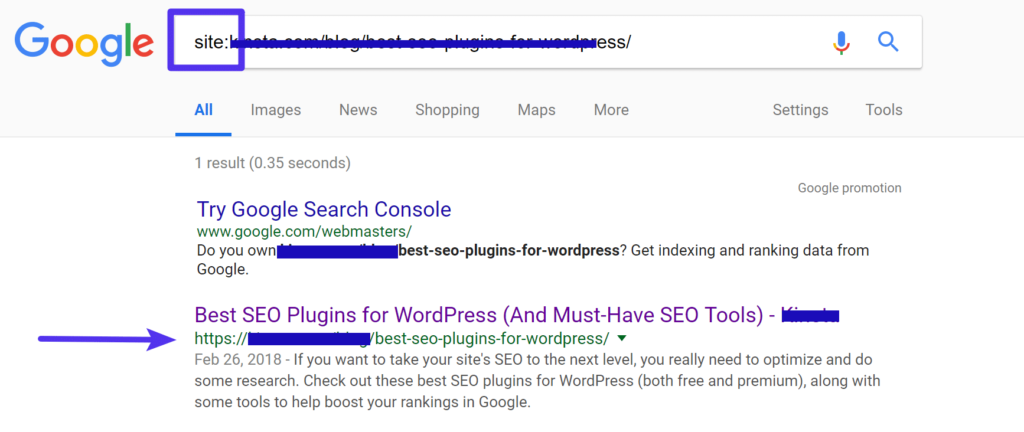Click the '1 result (0.35 seconds)' stats text
This screenshot has height=432, width=1024.
click(x=272, y=162)
